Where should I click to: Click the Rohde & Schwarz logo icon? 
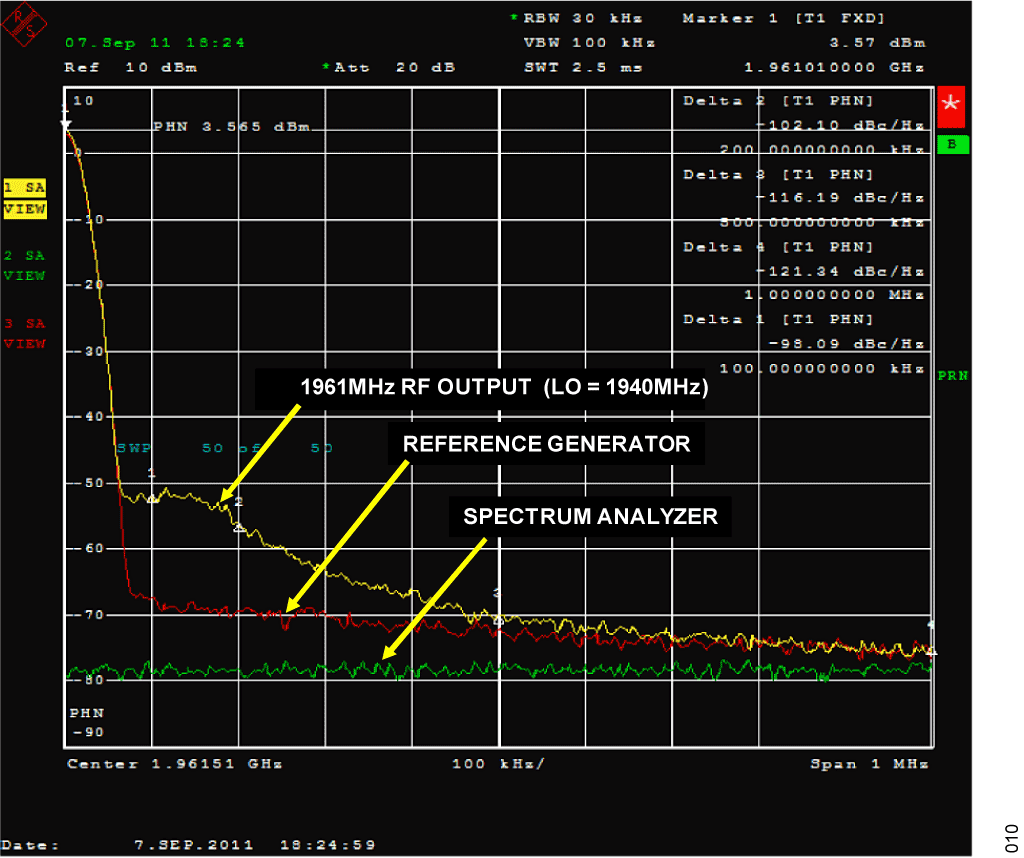click(24, 24)
